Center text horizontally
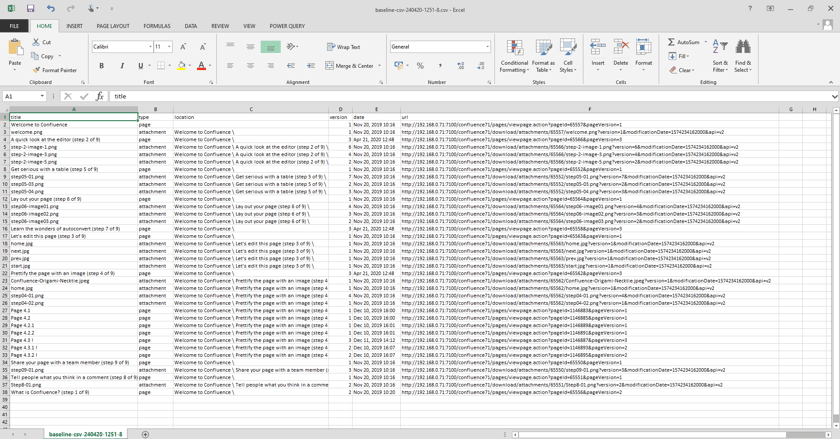 pyautogui.click(x=250, y=65)
